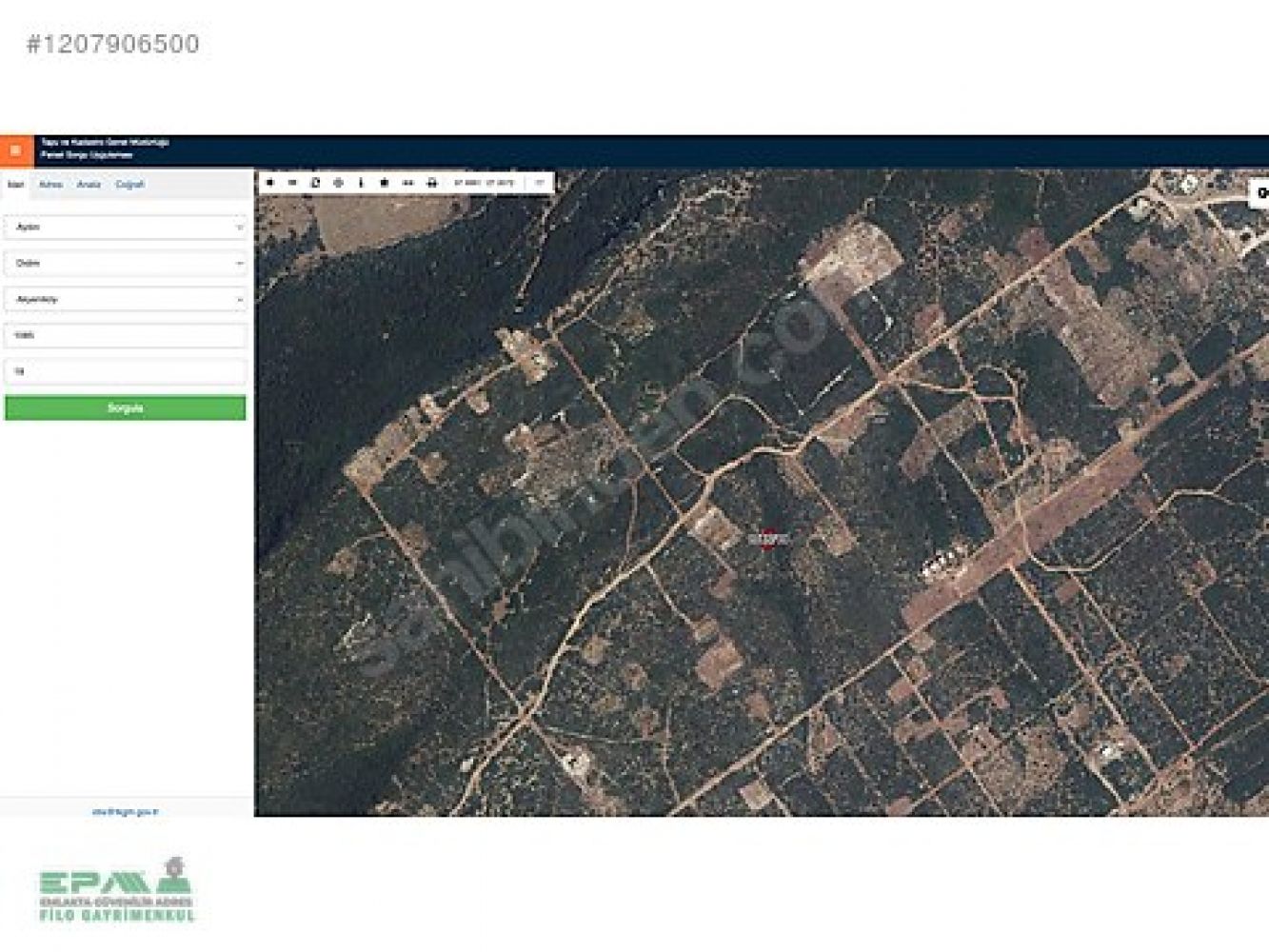Image resolution: width=1269 pixels, height=952 pixels.
Task: Click the leftmost icon in the map toolbar
Action: 270,183
